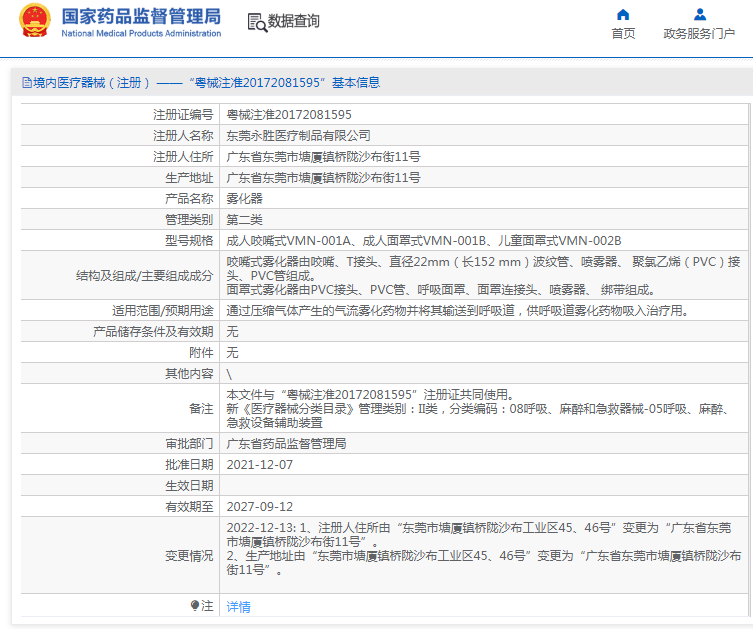Click the bullet icon beside 注
This screenshot has width=753, height=629.
point(196,605)
